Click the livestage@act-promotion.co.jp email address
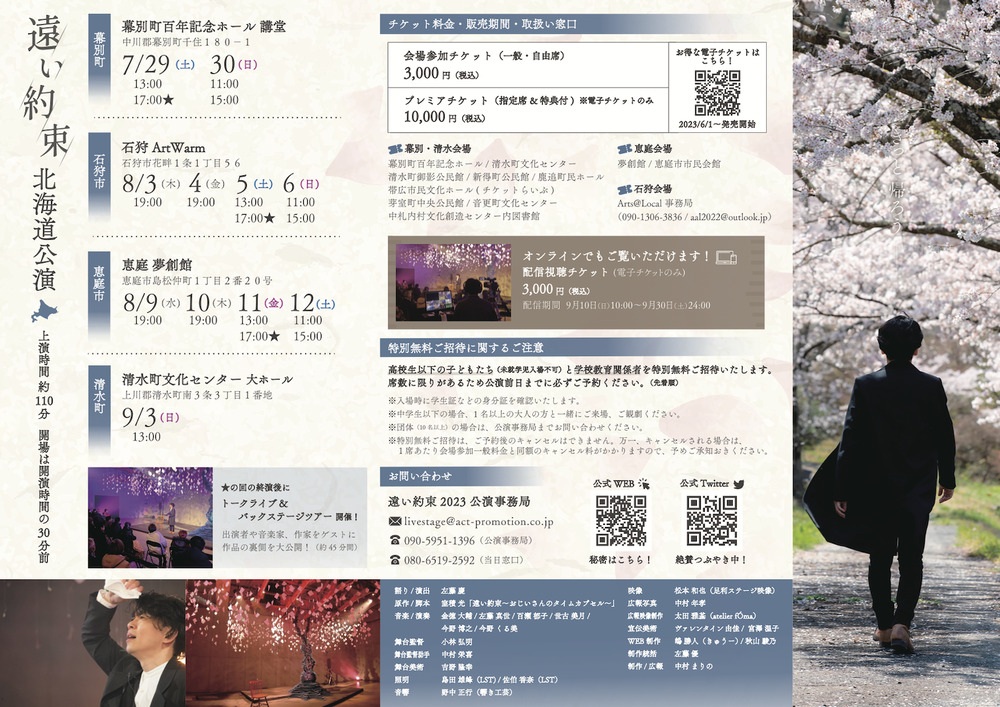 (x=478, y=521)
